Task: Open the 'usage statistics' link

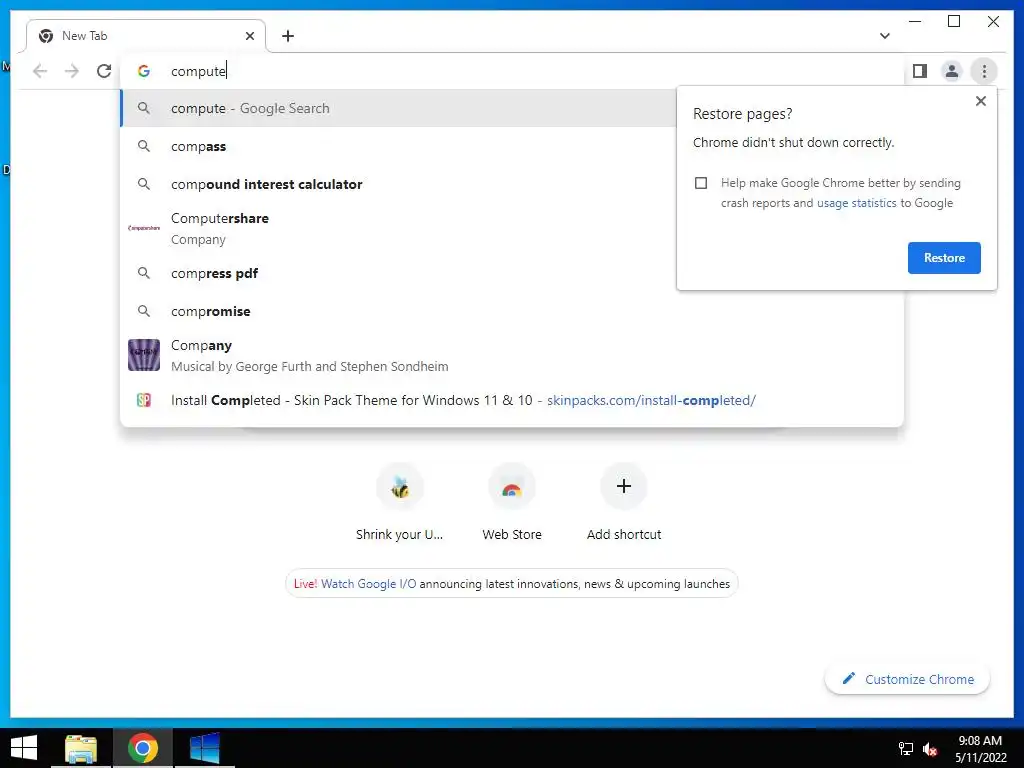Action: point(856,203)
